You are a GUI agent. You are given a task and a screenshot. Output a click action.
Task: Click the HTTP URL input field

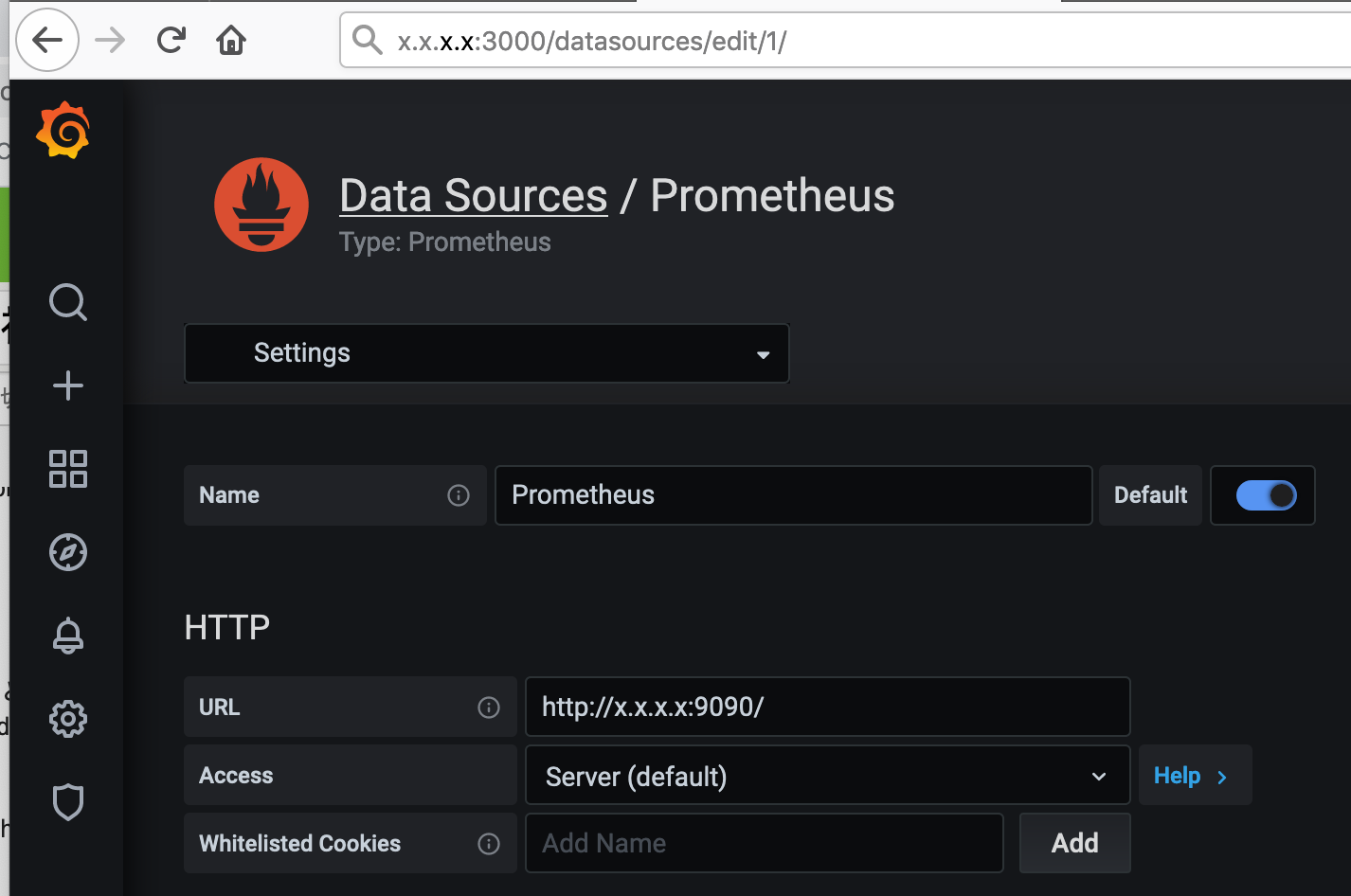pos(827,707)
